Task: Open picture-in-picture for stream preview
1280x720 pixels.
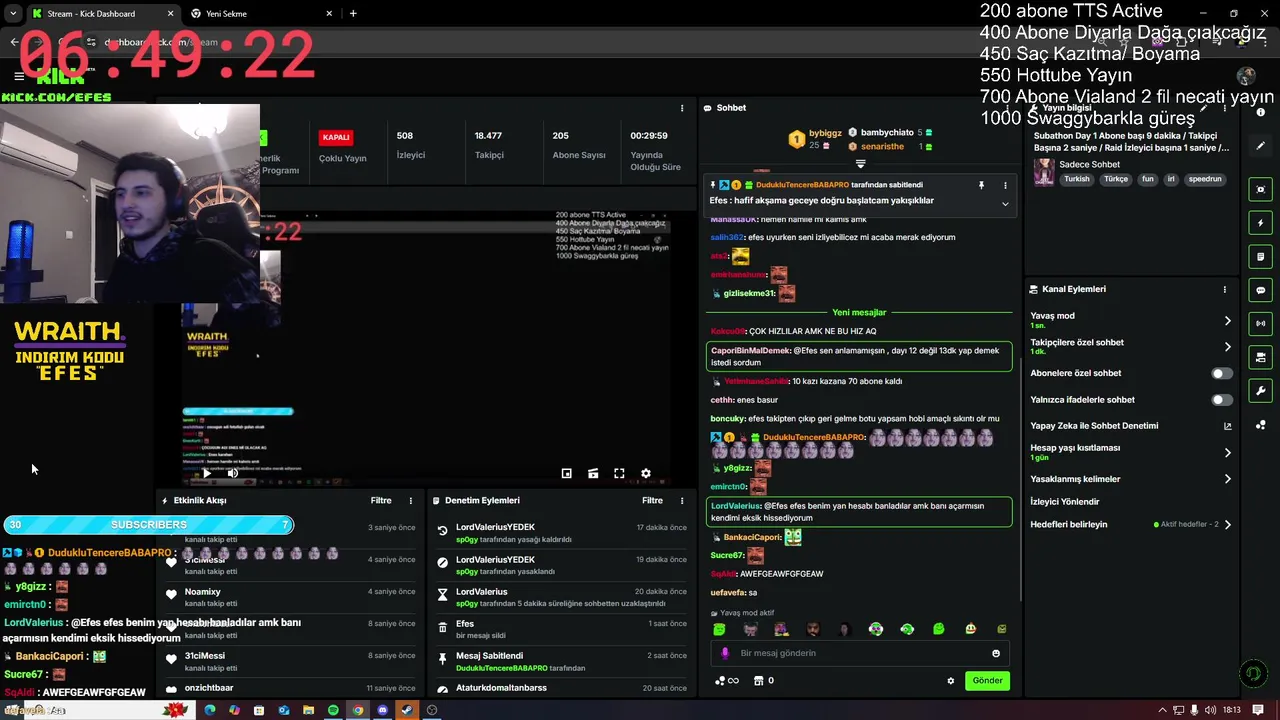Action: (566, 473)
